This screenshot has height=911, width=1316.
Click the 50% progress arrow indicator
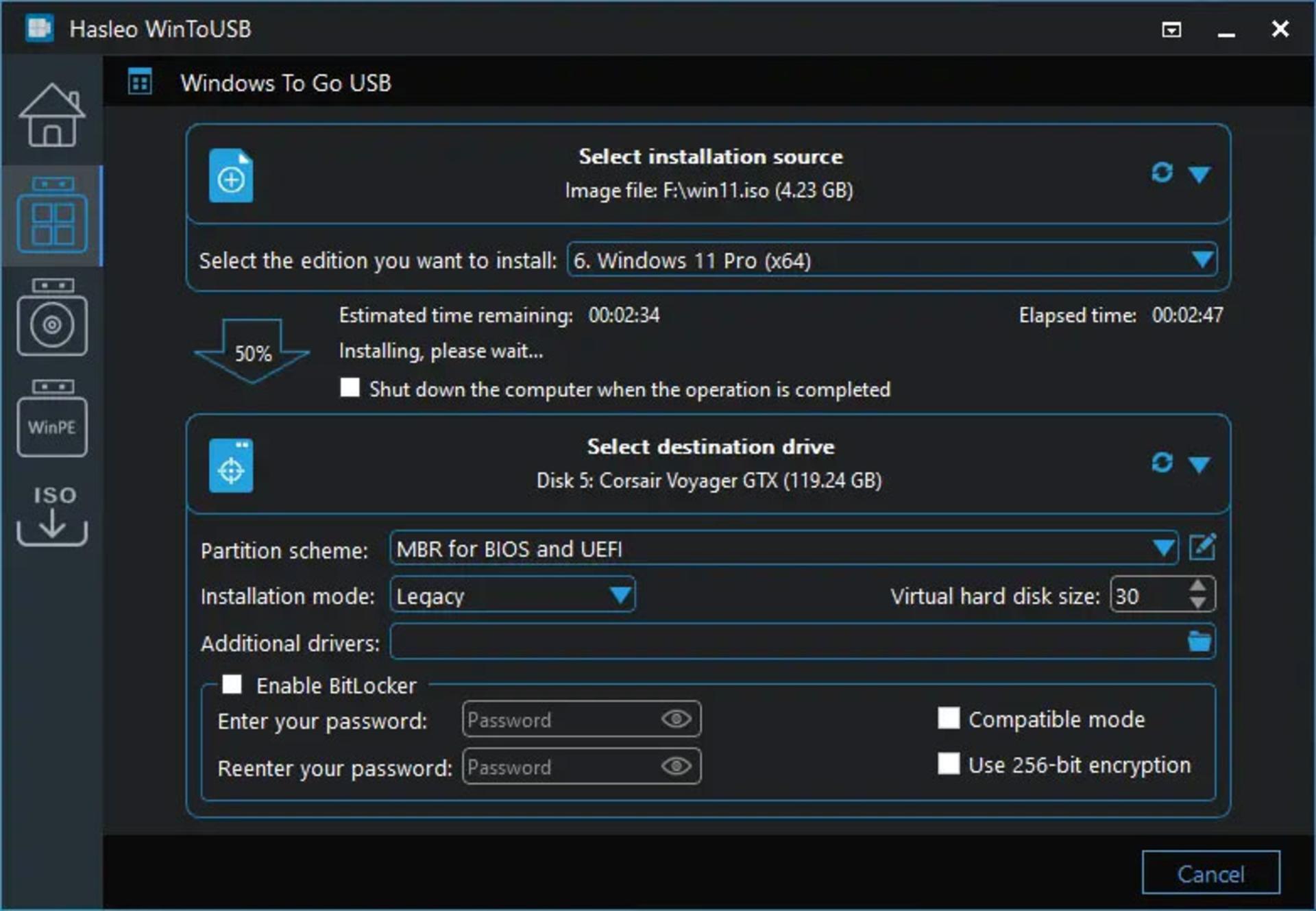point(252,351)
